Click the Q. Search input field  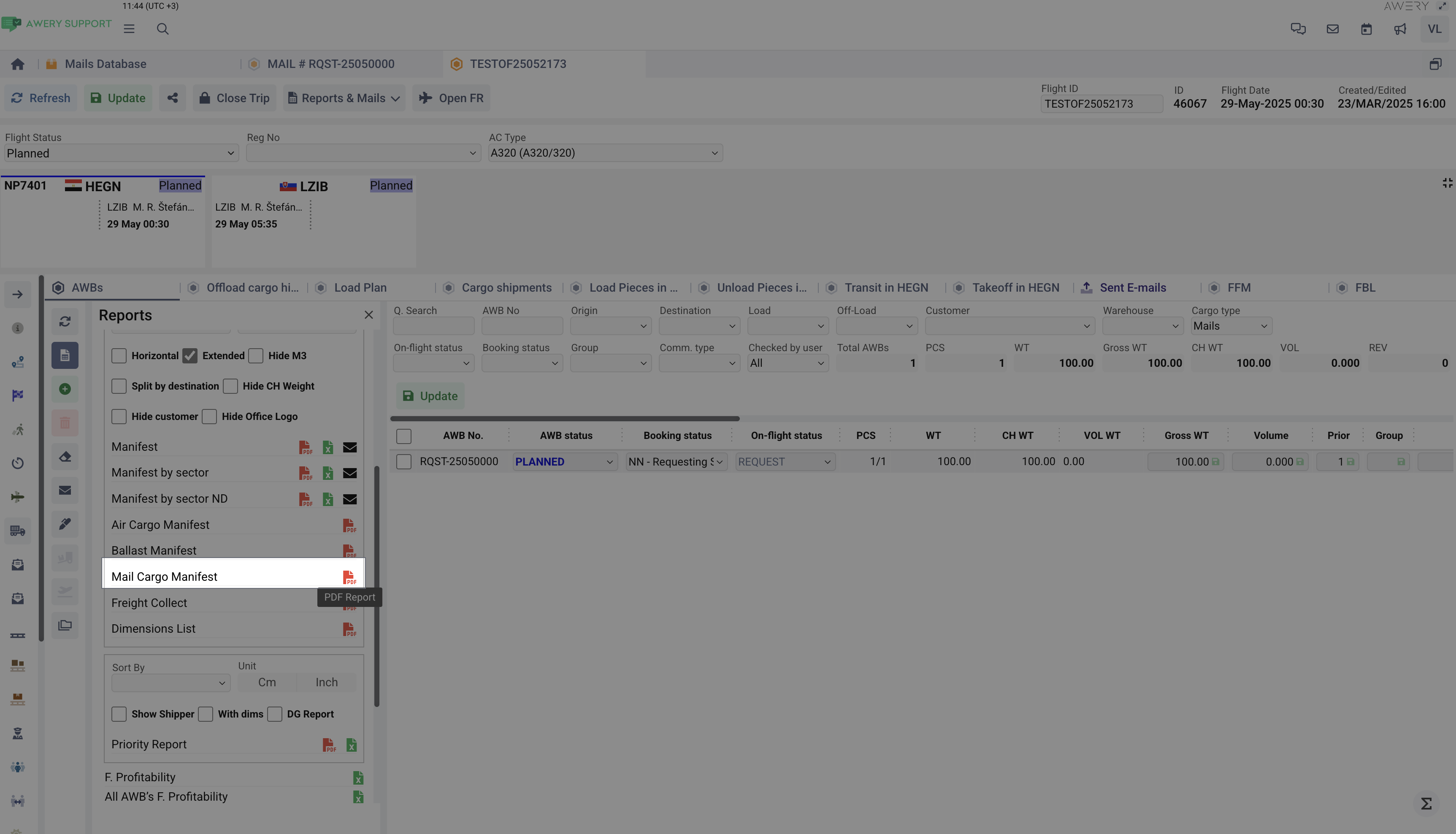click(x=433, y=326)
